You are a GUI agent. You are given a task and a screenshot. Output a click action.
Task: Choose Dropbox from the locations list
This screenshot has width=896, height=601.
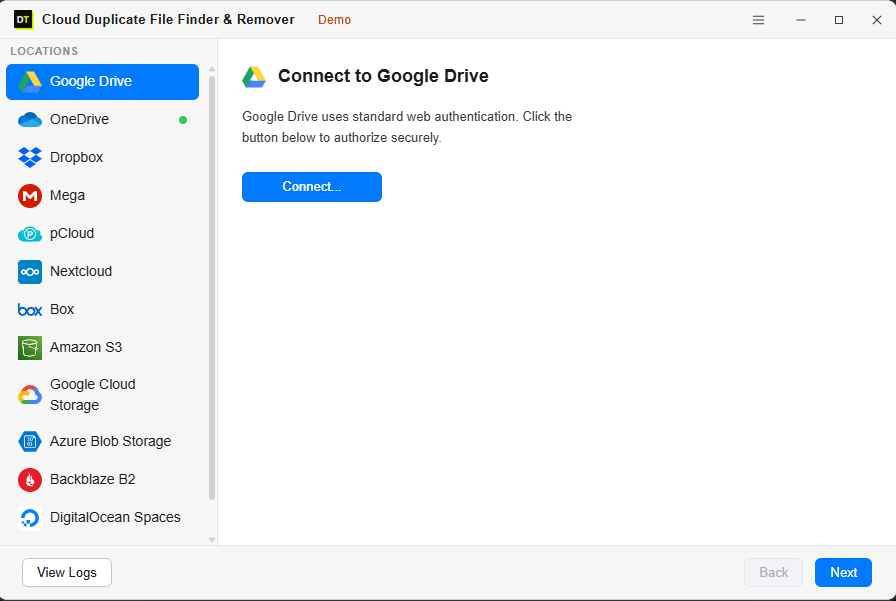pyautogui.click(x=102, y=157)
